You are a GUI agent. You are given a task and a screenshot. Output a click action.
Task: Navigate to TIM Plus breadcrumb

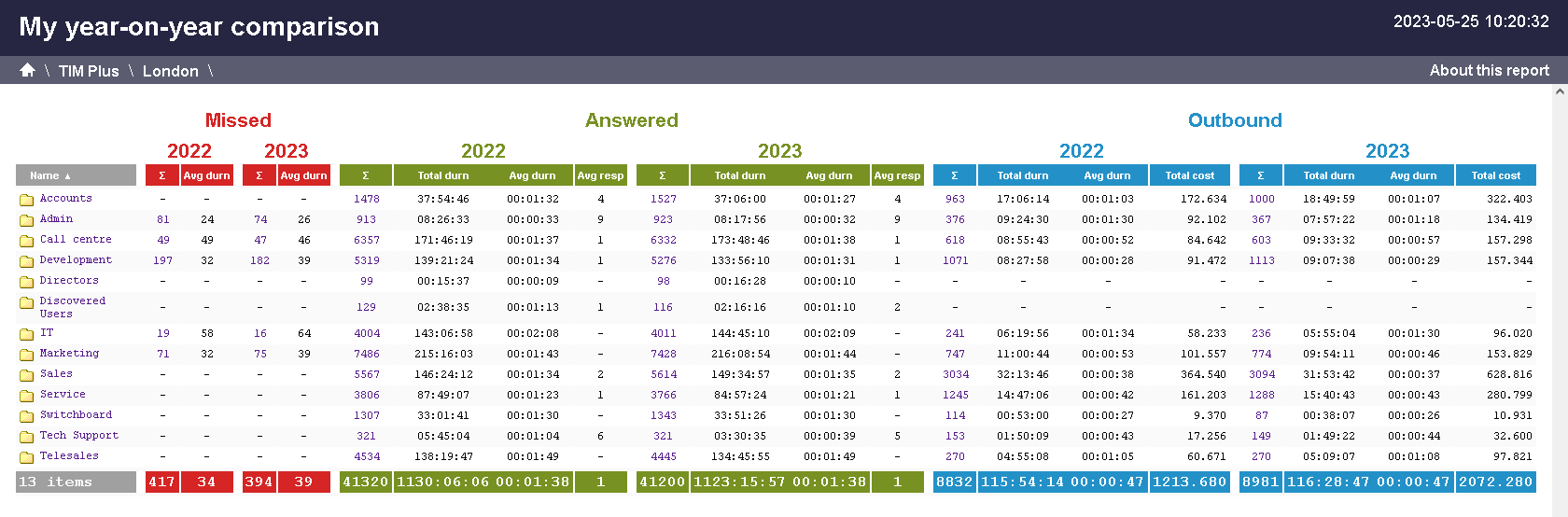[89, 71]
